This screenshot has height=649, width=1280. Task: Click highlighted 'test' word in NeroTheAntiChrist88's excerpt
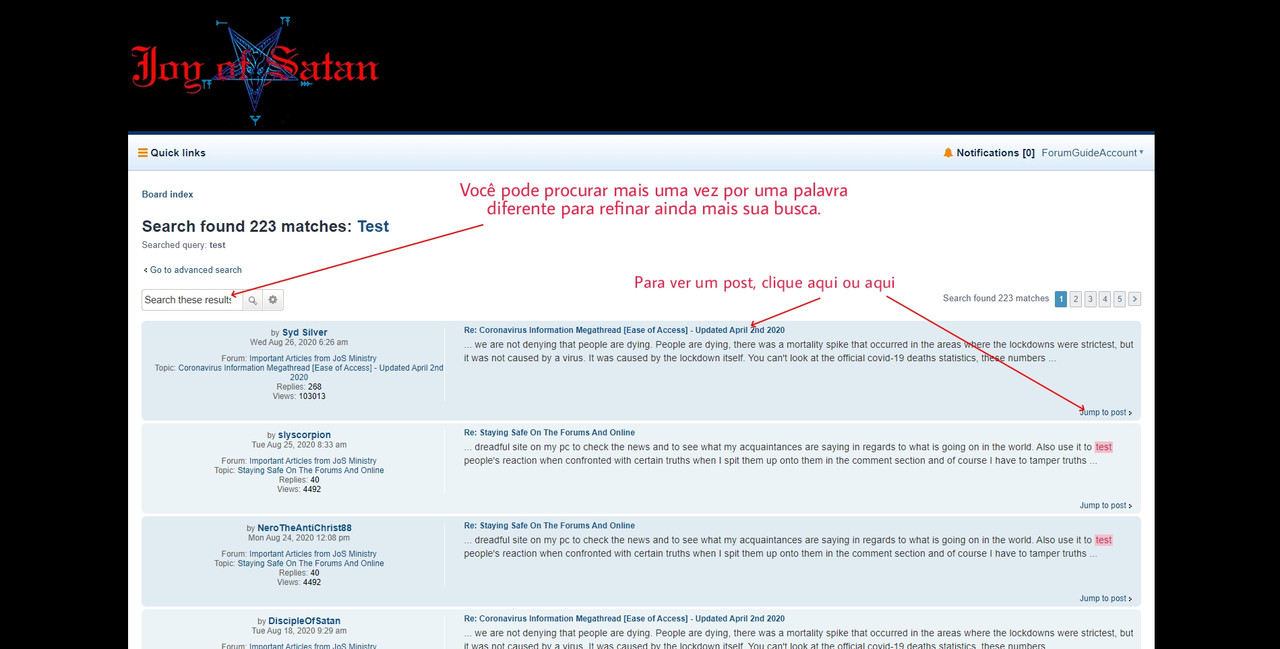click(x=1103, y=540)
